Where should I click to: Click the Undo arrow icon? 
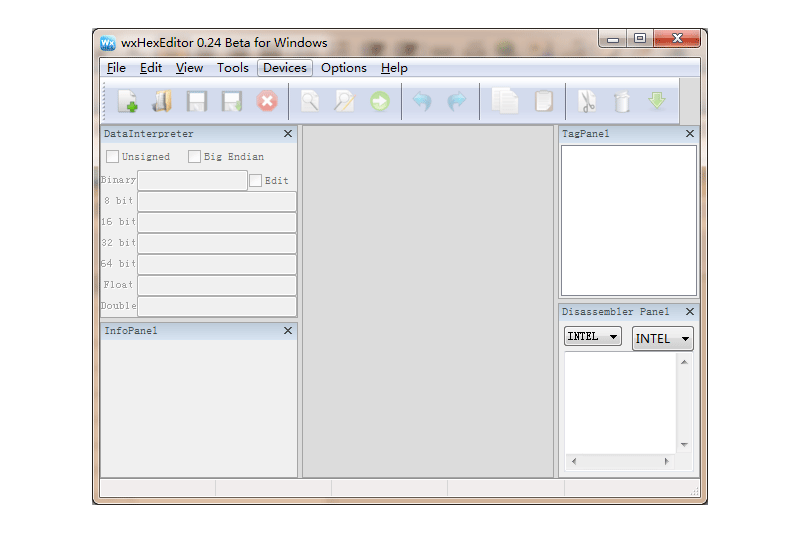coord(422,101)
